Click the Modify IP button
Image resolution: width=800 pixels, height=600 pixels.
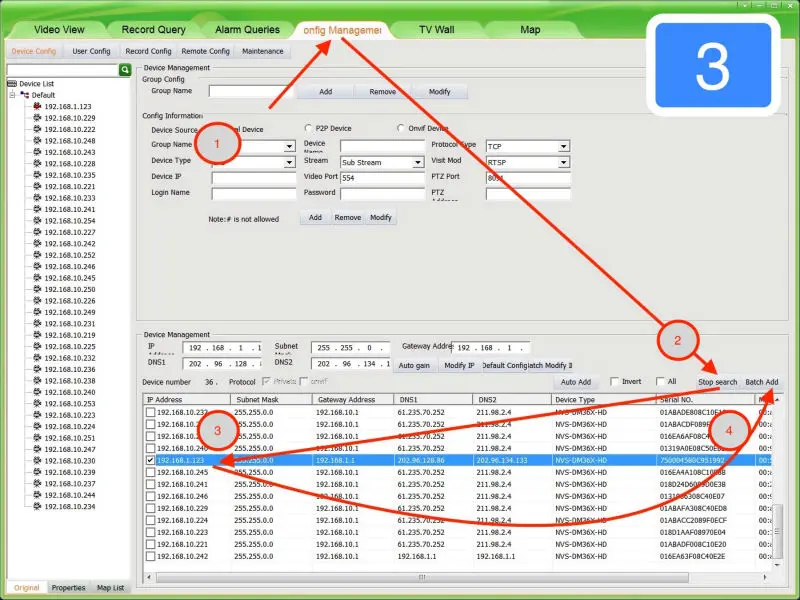click(x=459, y=365)
